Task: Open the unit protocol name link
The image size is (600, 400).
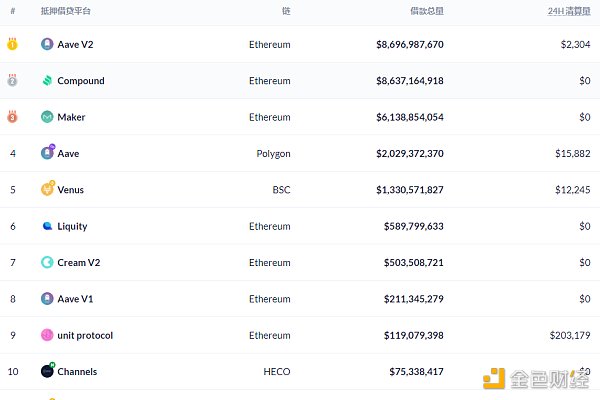Action: coord(85,335)
